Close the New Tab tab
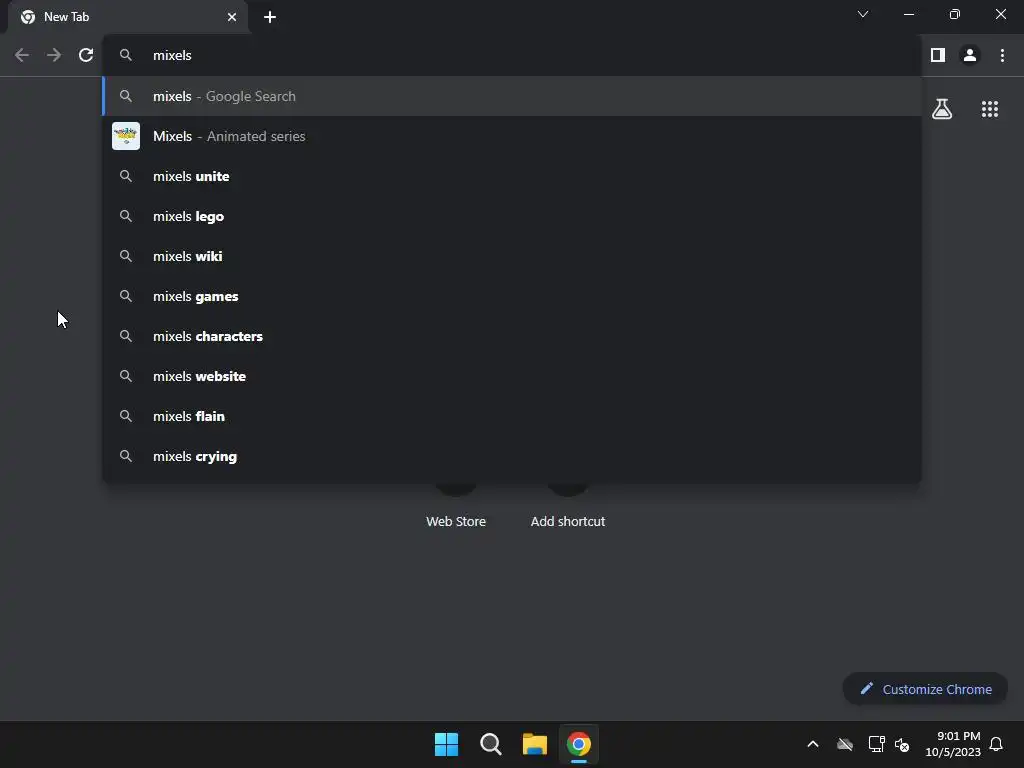 point(232,17)
